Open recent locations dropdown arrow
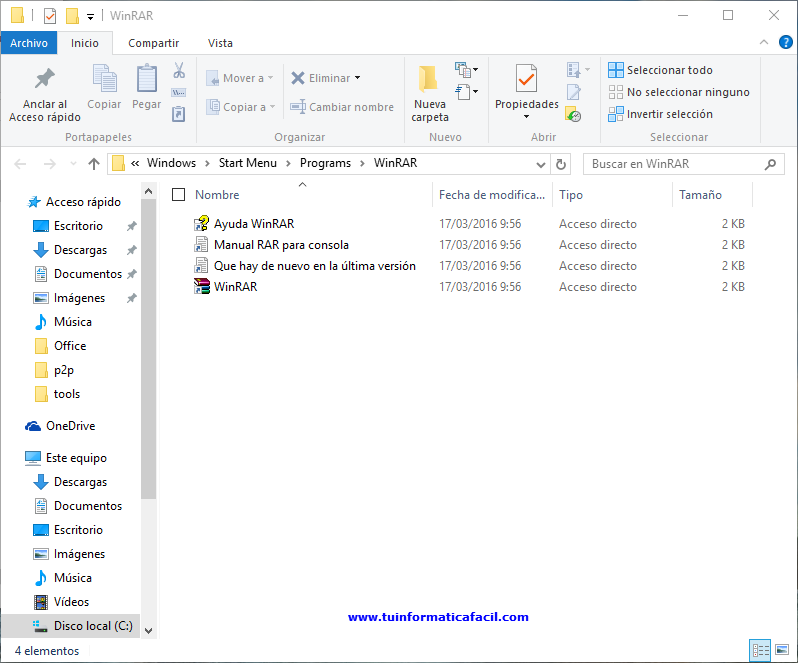This screenshot has height=663, width=798. [73, 164]
